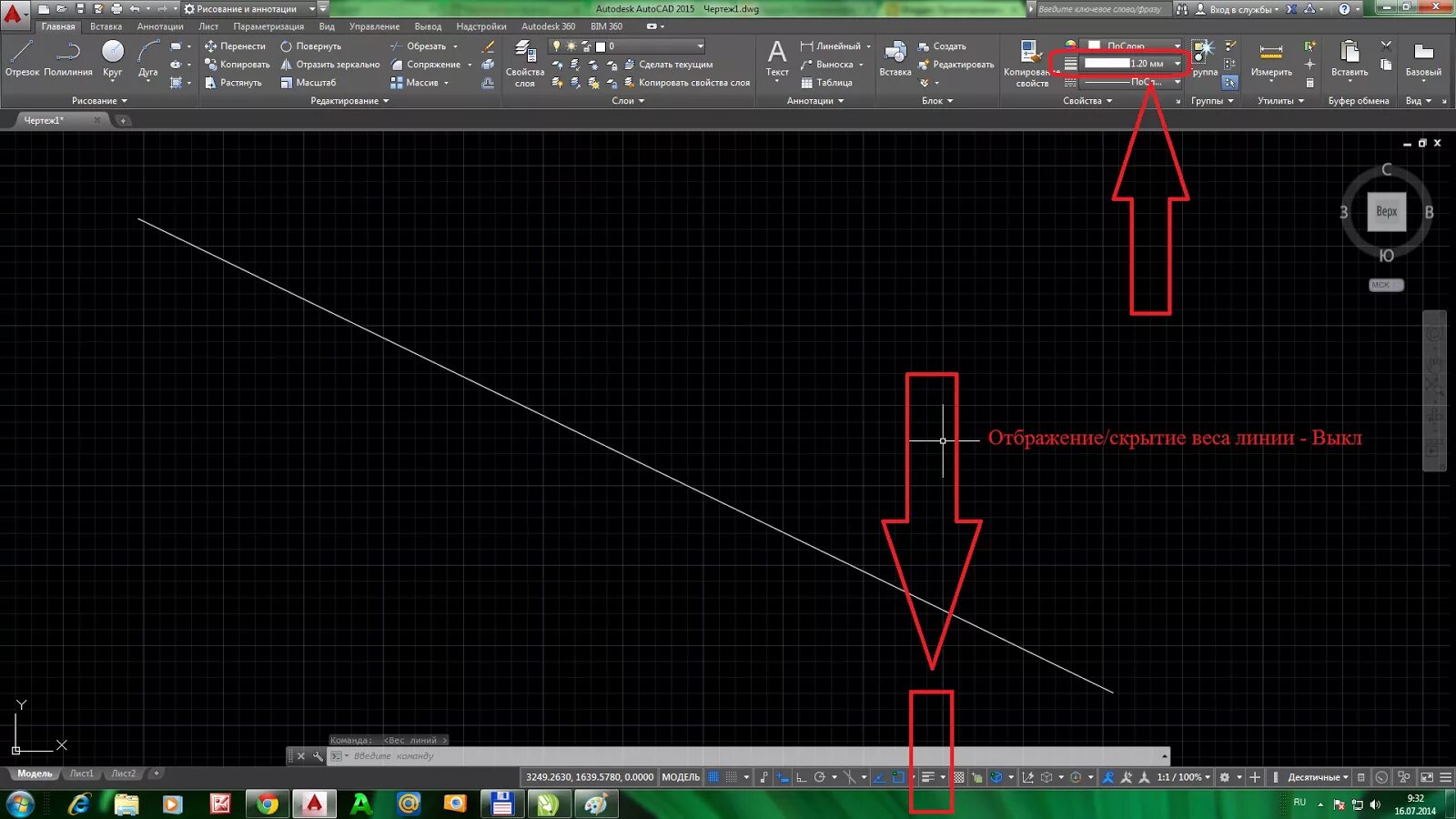Open annotation scale 1:1 / 100% dropdown
This screenshot has width=1456, height=819.
coord(1183,777)
